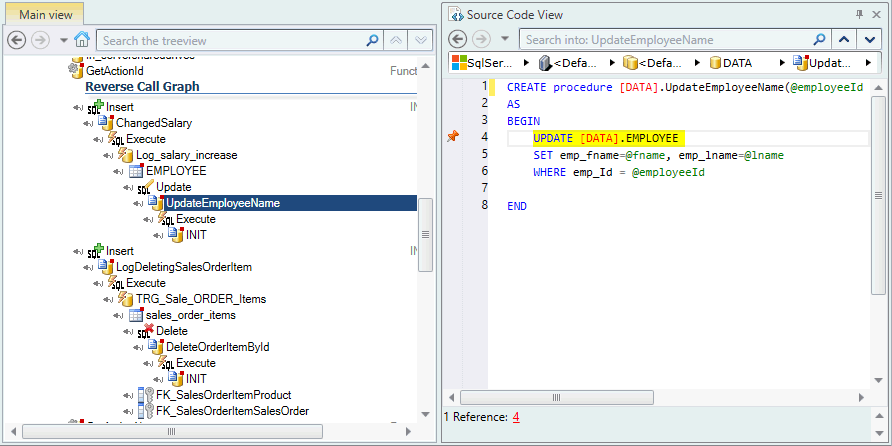Click the bookmark pin on line 4

(452, 136)
